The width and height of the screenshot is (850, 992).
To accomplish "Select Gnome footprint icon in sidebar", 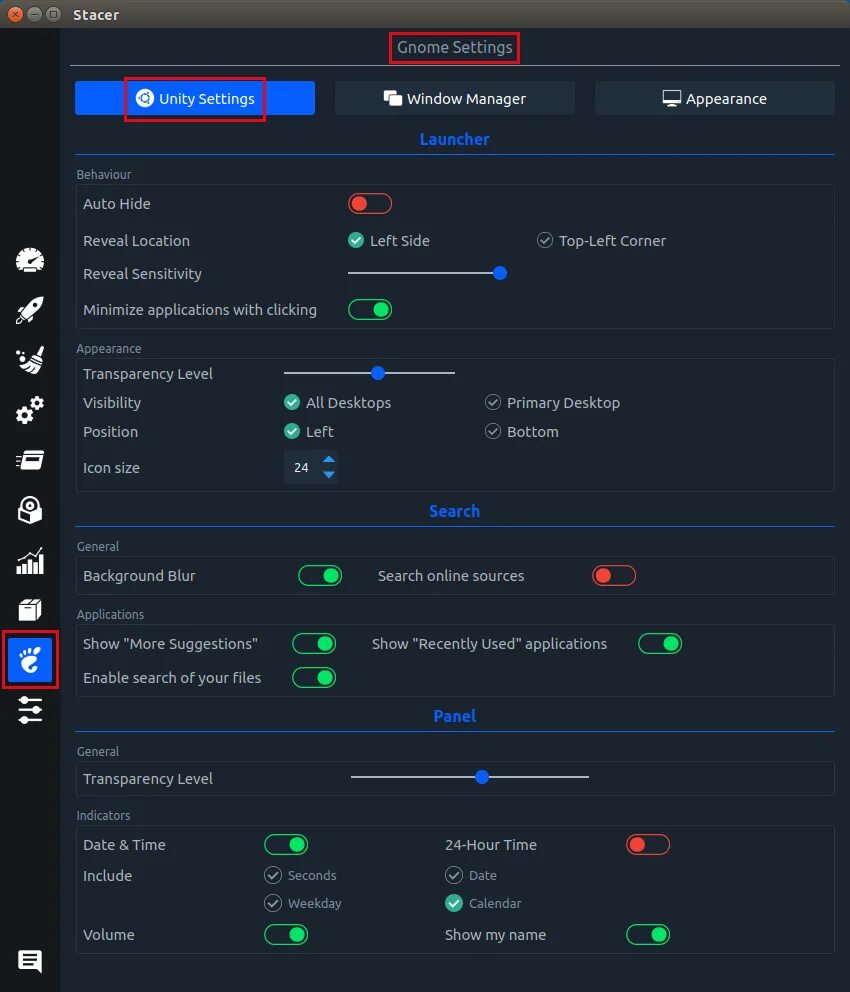I will click(30, 660).
